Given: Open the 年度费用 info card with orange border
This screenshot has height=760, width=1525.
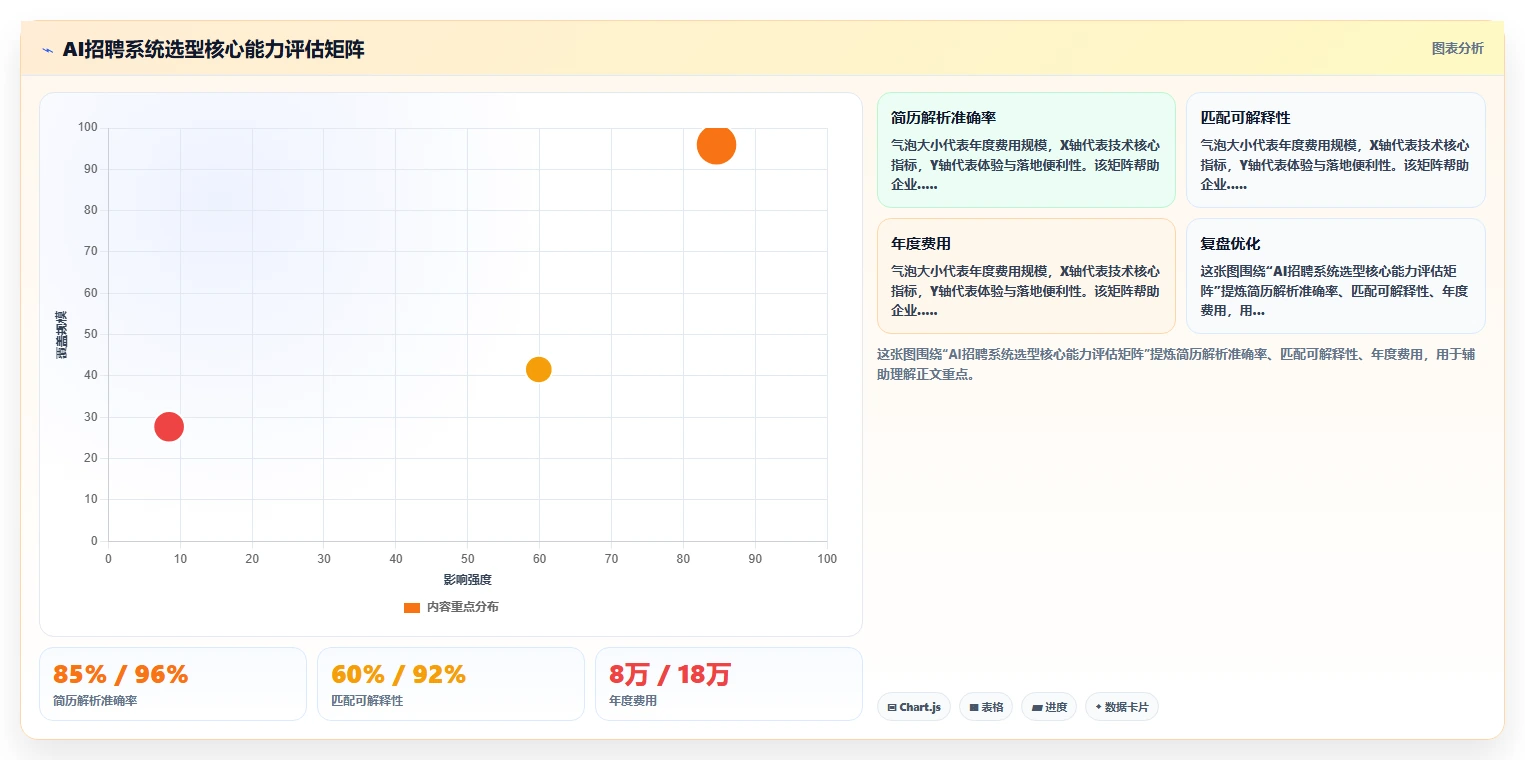Looking at the screenshot, I should (x=1026, y=276).
